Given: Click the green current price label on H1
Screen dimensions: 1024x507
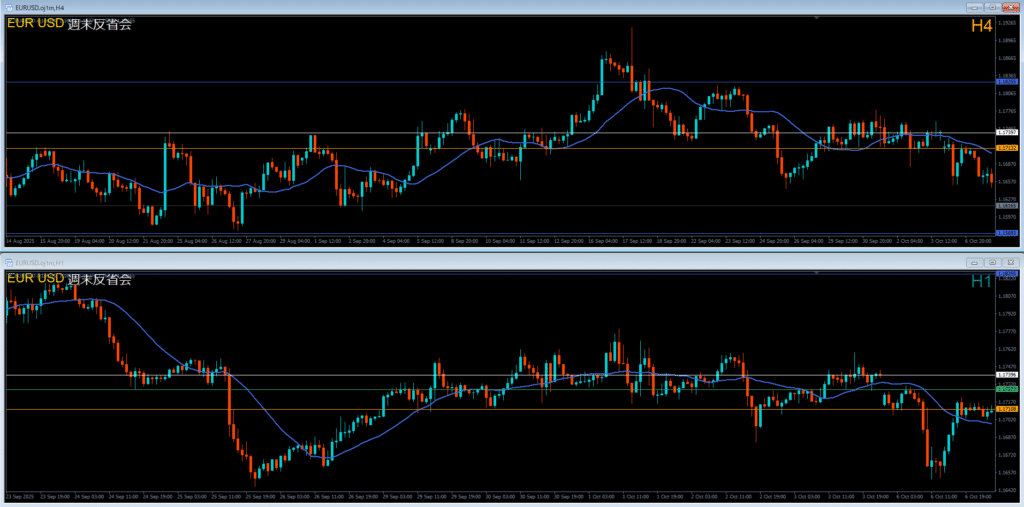Looking at the screenshot, I should coord(1007,388).
